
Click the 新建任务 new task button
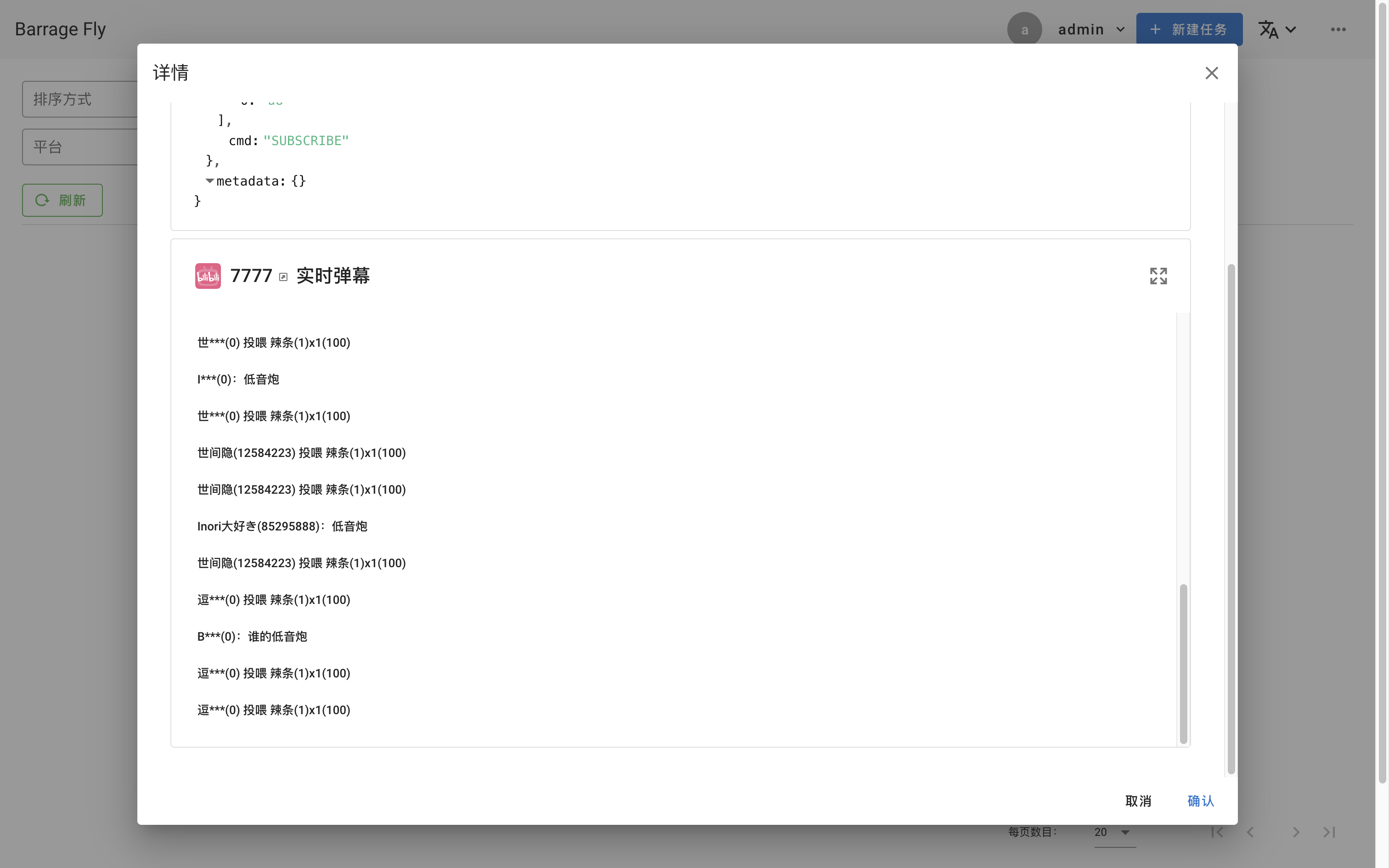pyautogui.click(x=1189, y=29)
